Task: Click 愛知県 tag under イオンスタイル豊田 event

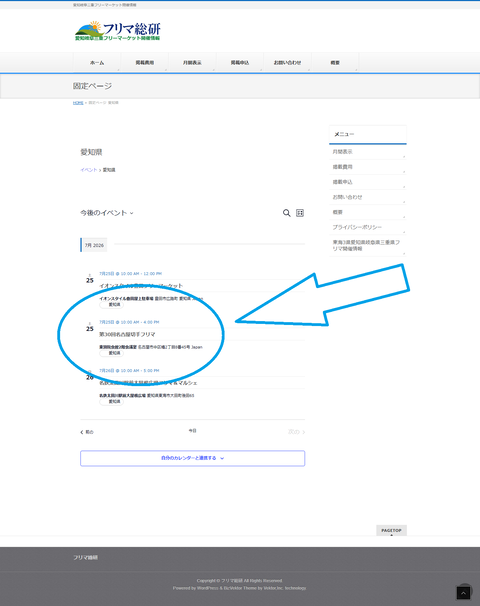Action: point(112,305)
